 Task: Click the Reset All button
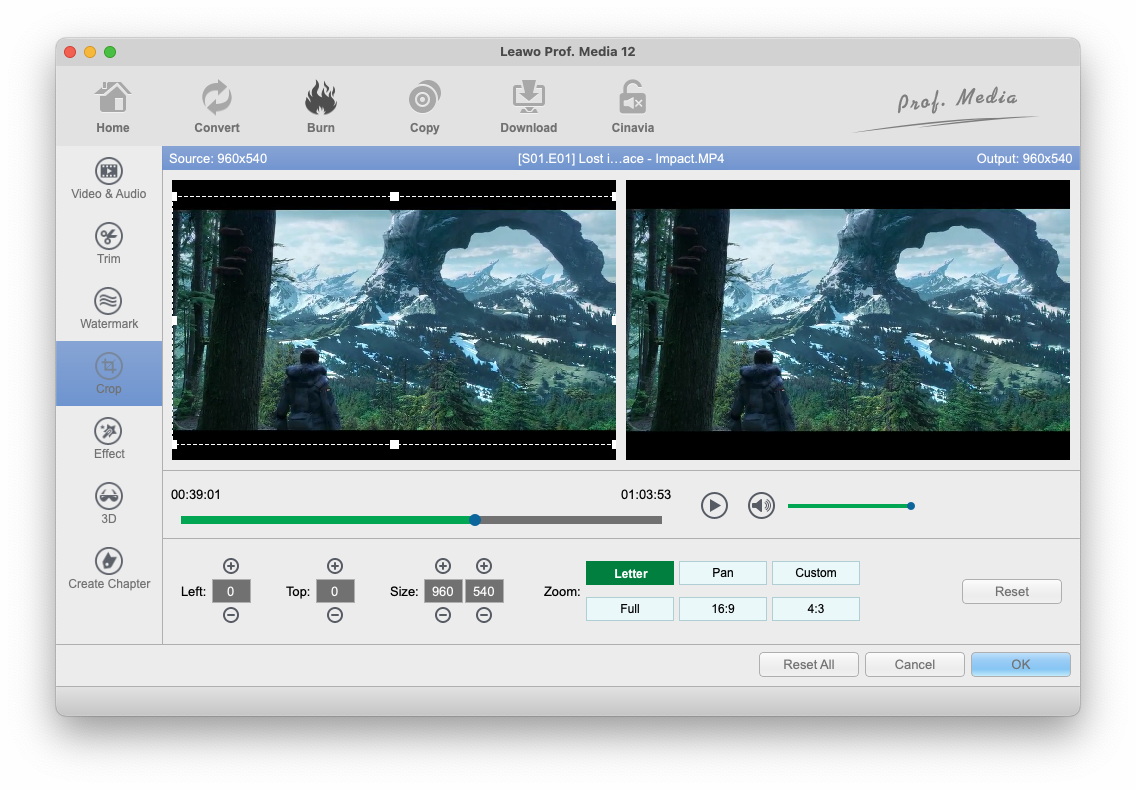click(809, 665)
